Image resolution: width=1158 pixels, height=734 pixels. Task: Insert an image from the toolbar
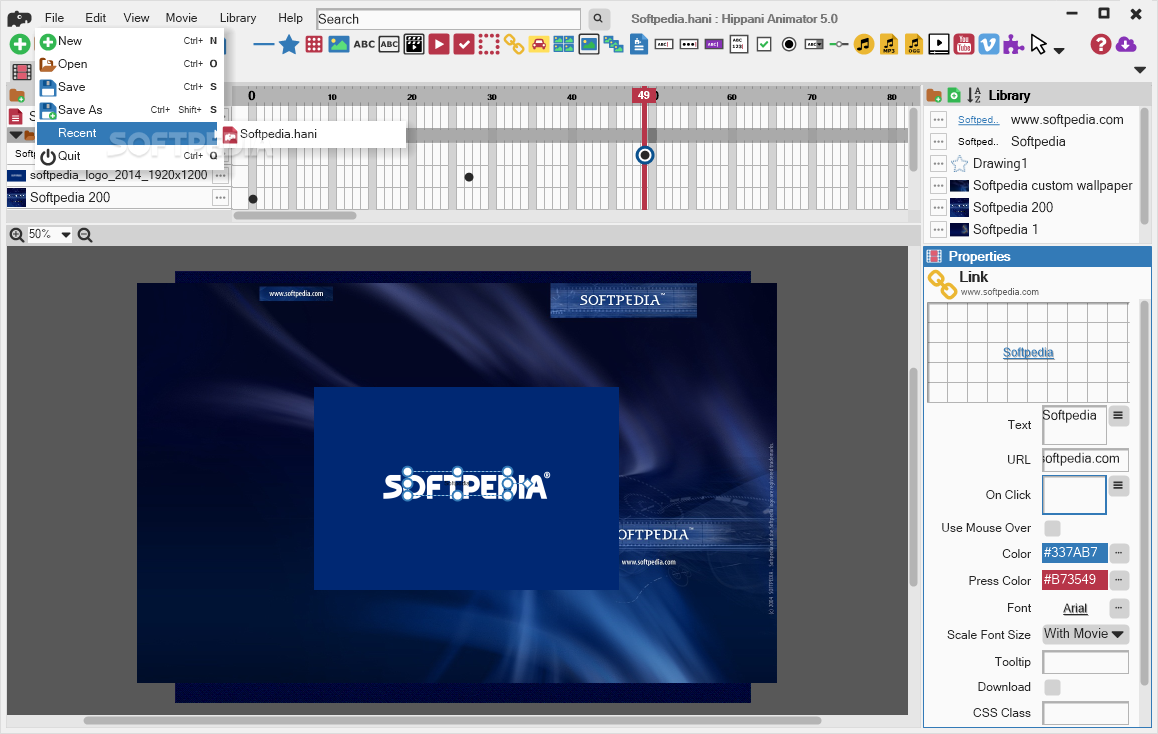tap(339, 44)
